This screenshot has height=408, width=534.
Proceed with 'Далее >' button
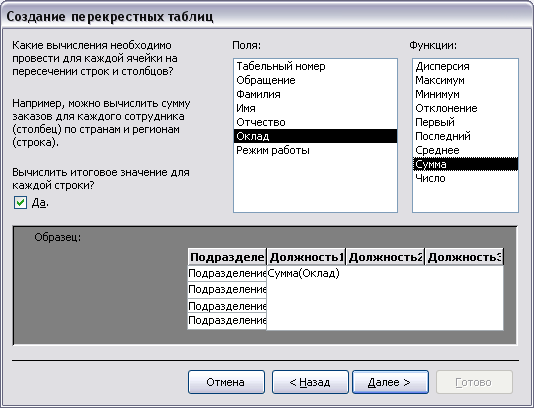[390, 382]
